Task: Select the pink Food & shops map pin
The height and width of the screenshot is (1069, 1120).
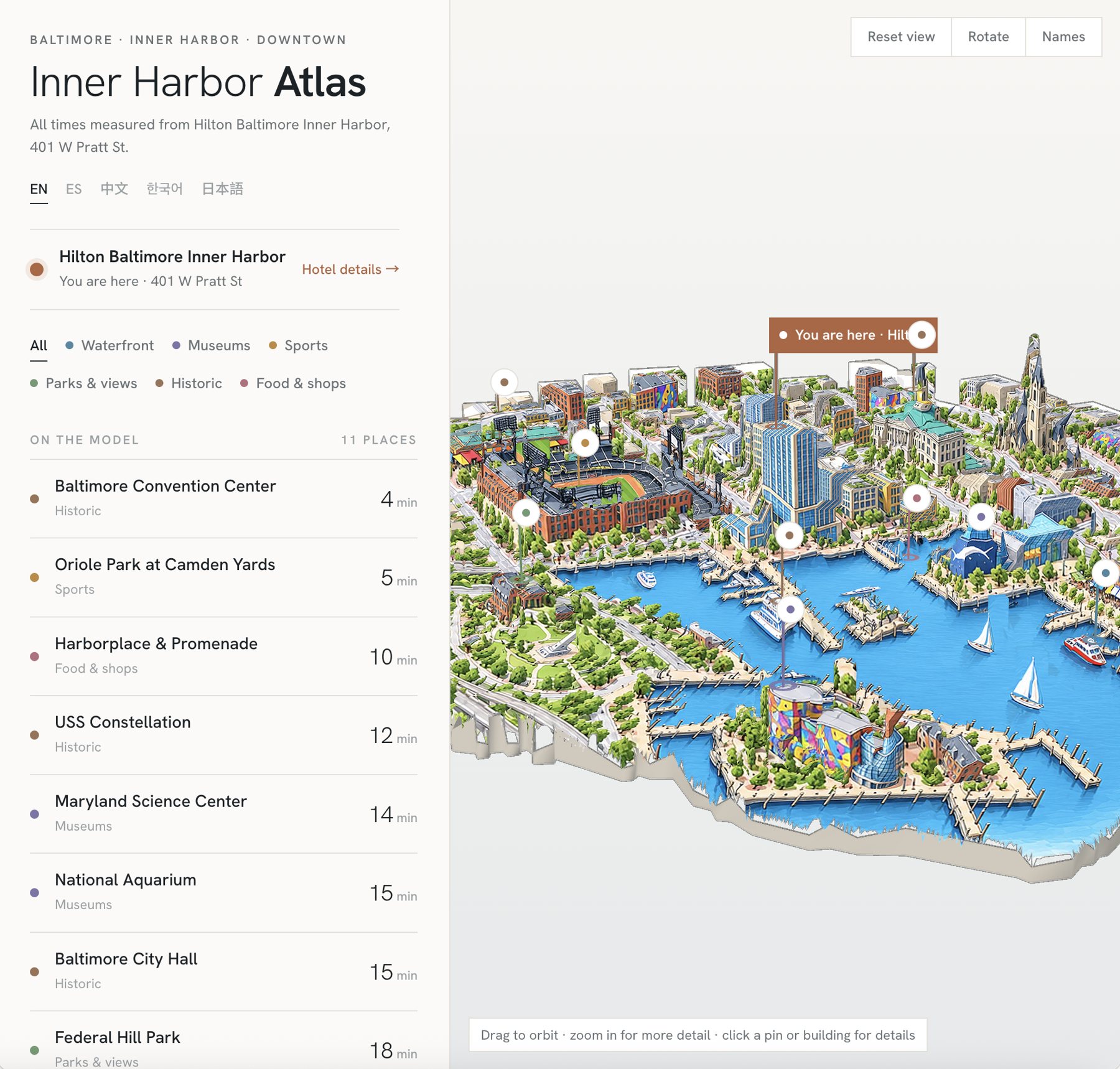Action: pyautogui.click(x=917, y=498)
